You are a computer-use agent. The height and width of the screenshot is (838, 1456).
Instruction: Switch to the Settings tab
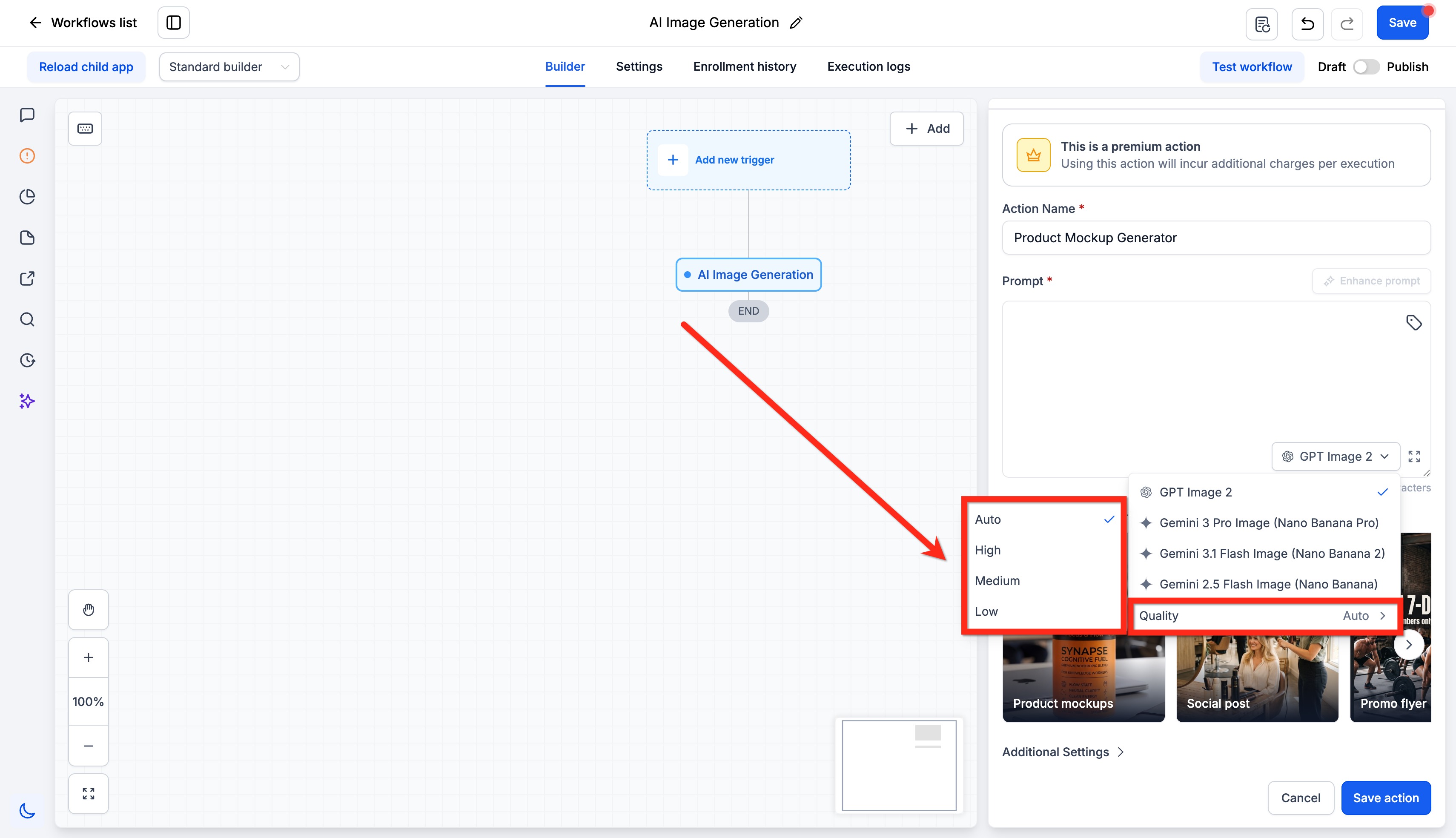(639, 66)
